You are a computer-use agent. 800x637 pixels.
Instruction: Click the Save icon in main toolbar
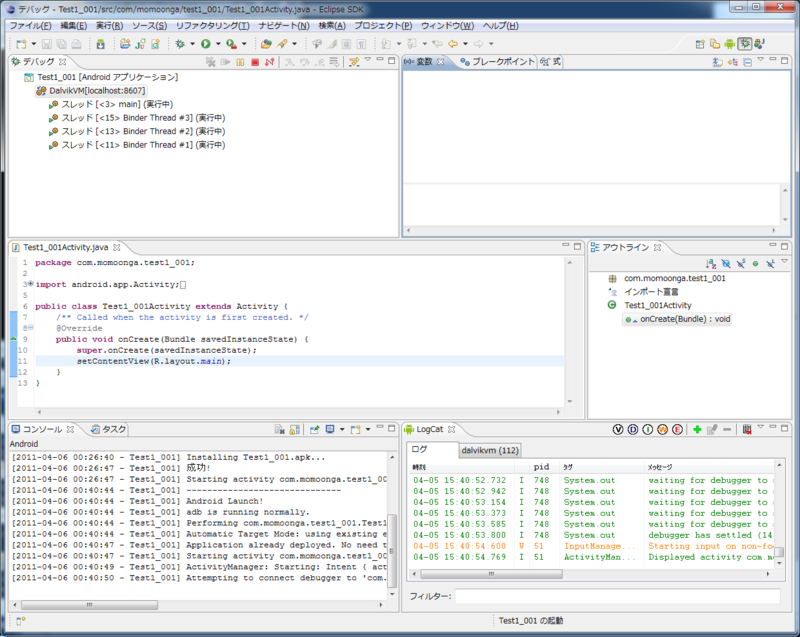coord(46,44)
